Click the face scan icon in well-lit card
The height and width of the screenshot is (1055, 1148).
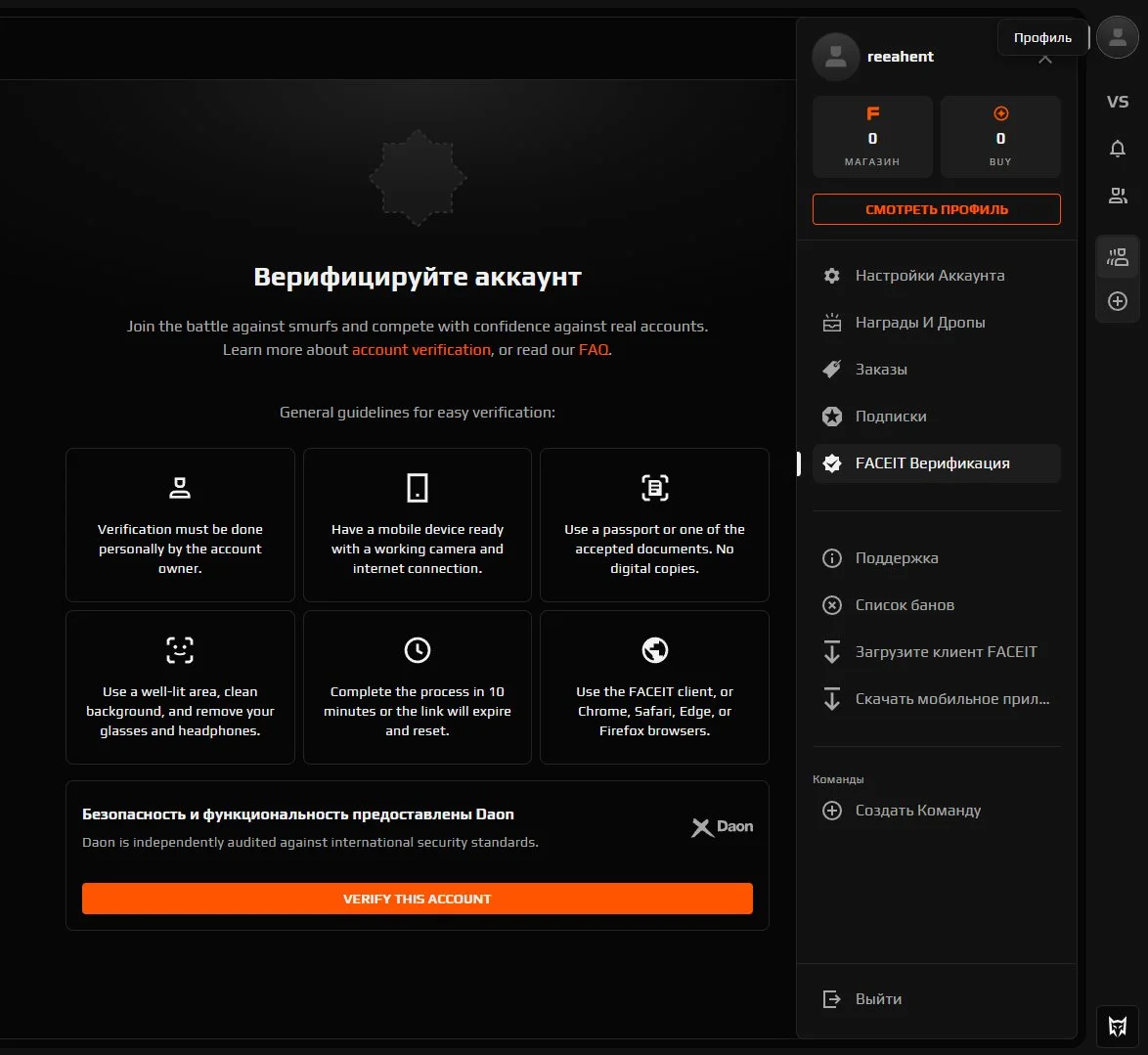pyautogui.click(x=179, y=650)
